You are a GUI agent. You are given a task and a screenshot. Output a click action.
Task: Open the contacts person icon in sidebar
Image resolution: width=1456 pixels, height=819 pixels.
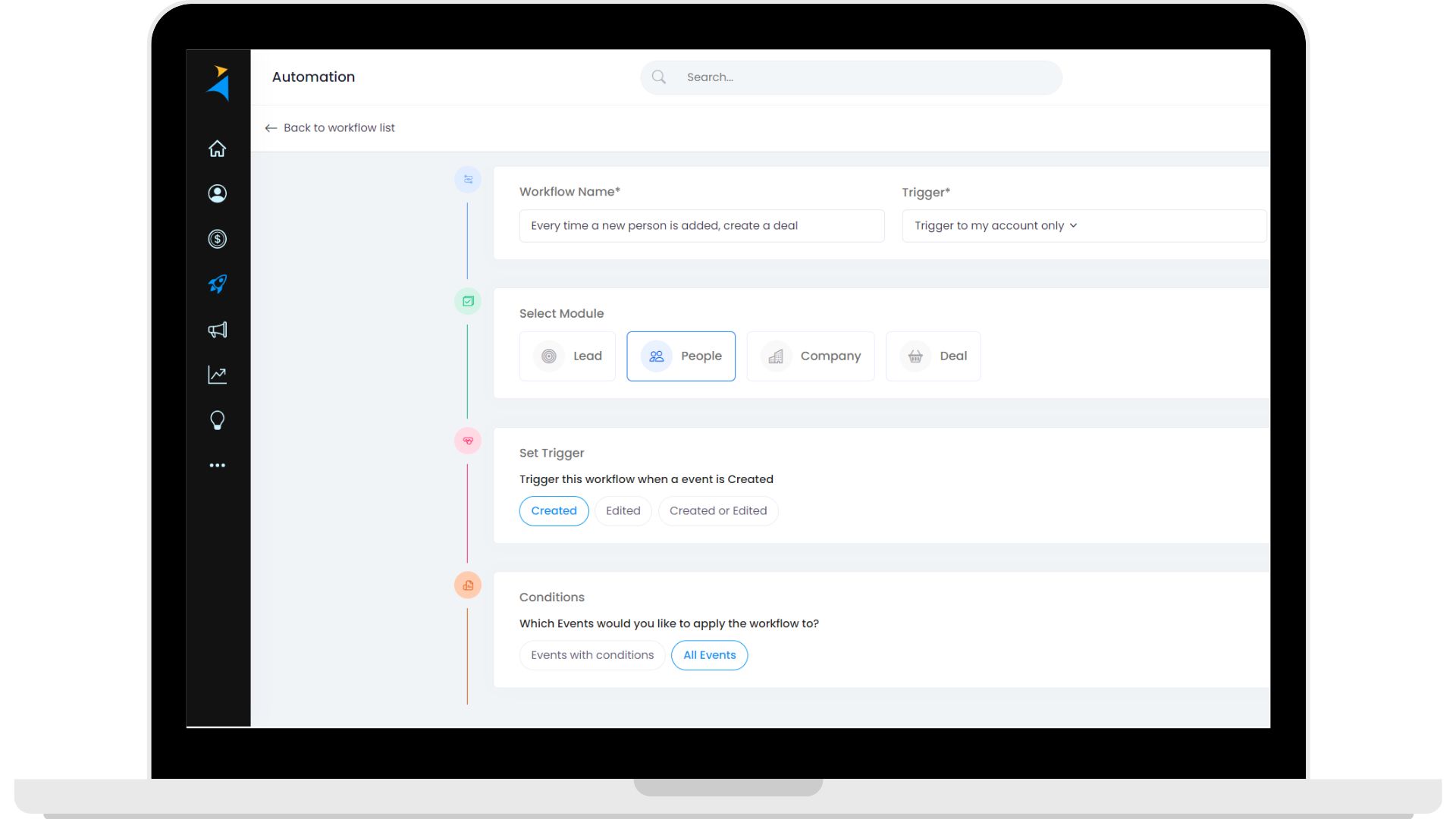(218, 193)
